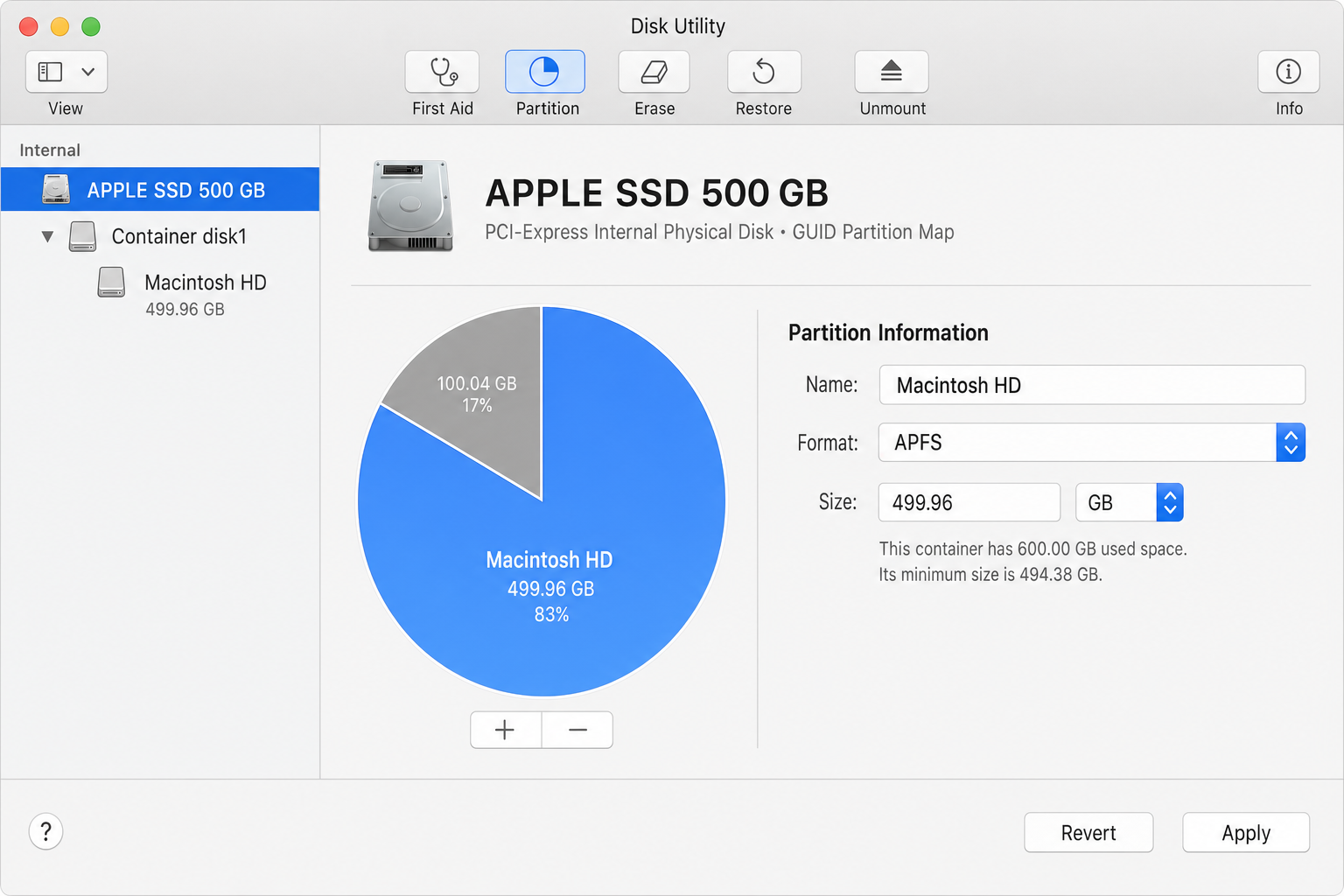
Task: Collapse the Container disk1 disclosure triangle
Action: pyautogui.click(x=47, y=236)
